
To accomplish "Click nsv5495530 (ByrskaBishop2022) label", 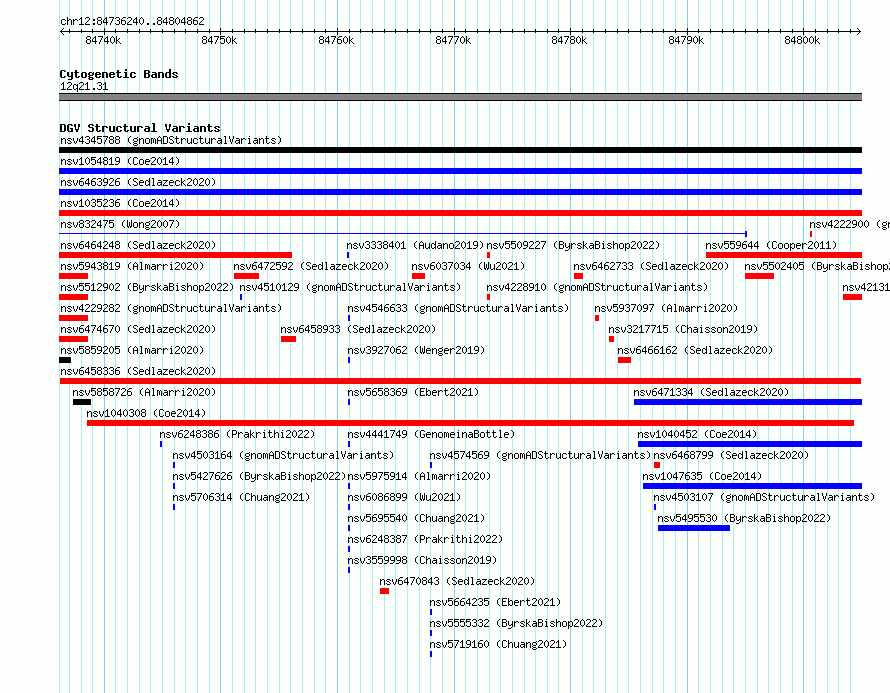I will click(x=744, y=518).
